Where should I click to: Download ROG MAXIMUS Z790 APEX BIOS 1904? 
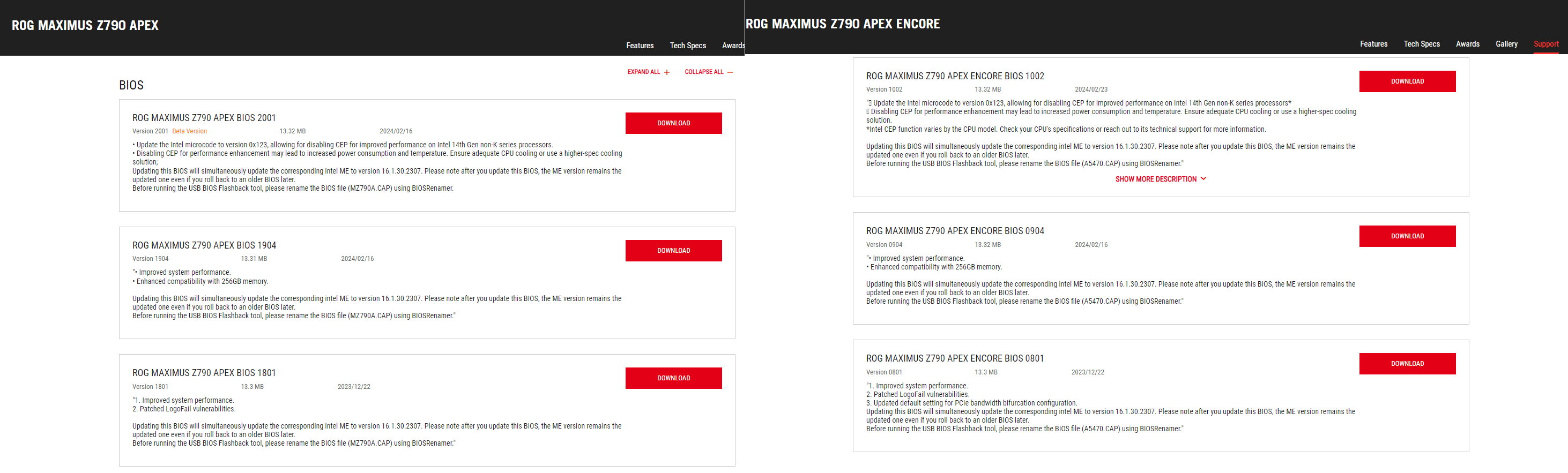tap(673, 251)
